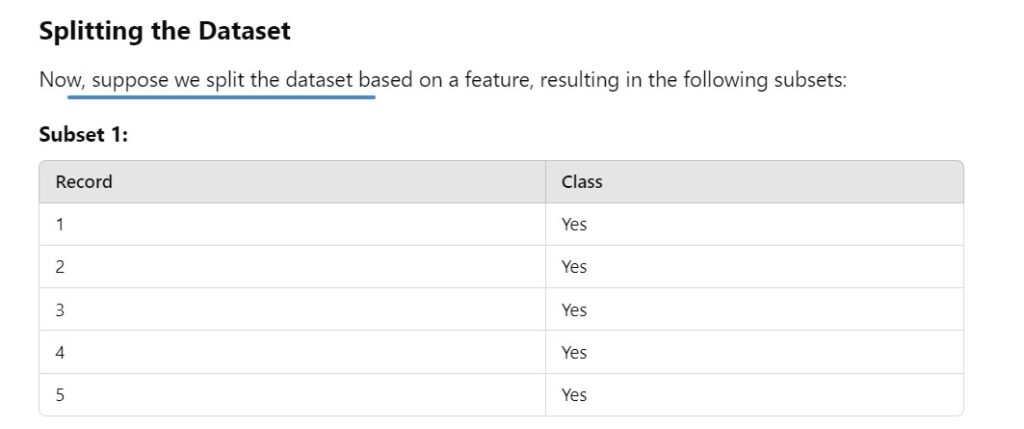Select the "Class" column header
1024x429 pixels.
(581, 182)
